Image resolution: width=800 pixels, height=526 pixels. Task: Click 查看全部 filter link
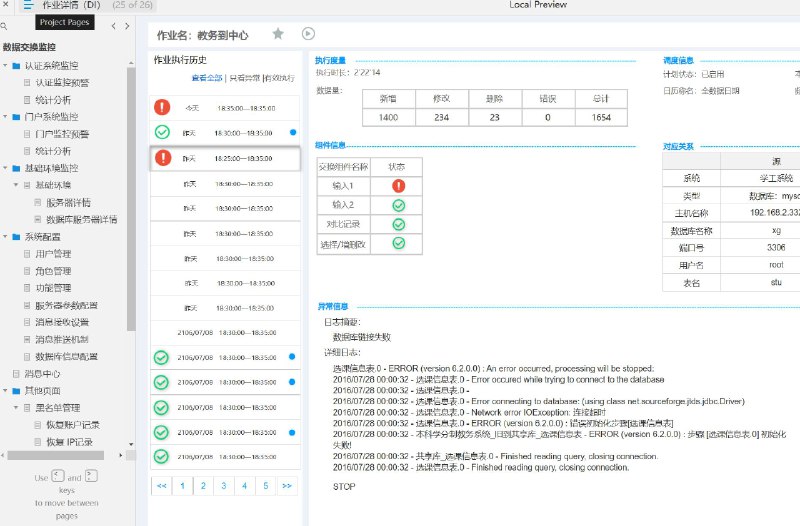(x=207, y=78)
